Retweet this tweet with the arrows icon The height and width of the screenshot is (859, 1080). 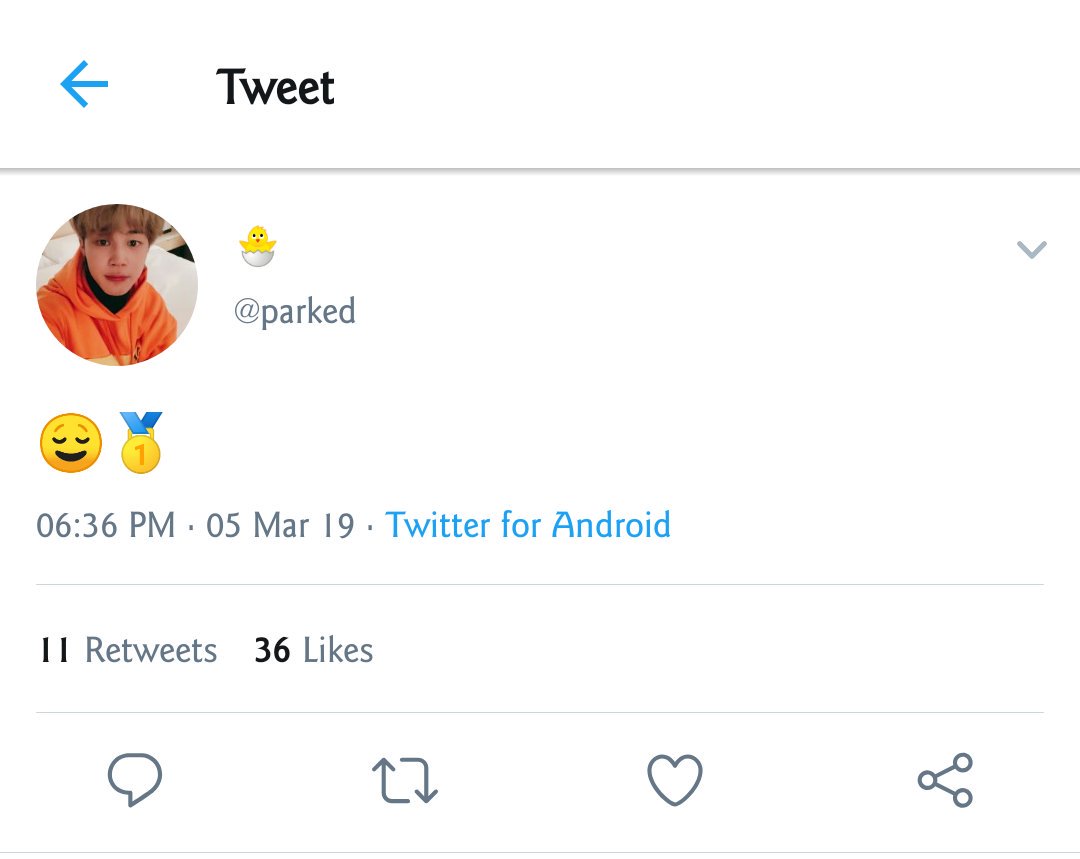coord(405,780)
